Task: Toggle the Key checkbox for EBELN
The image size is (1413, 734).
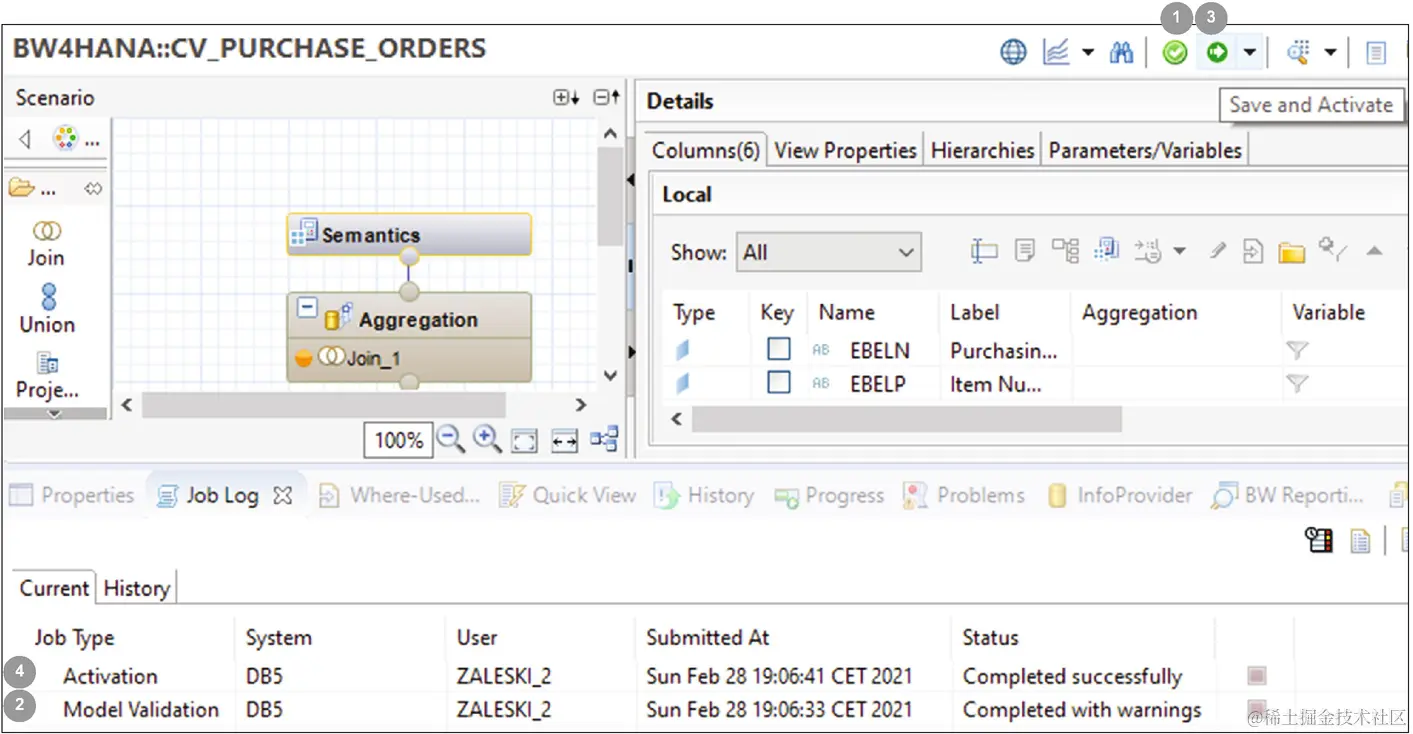Action: (x=778, y=349)
